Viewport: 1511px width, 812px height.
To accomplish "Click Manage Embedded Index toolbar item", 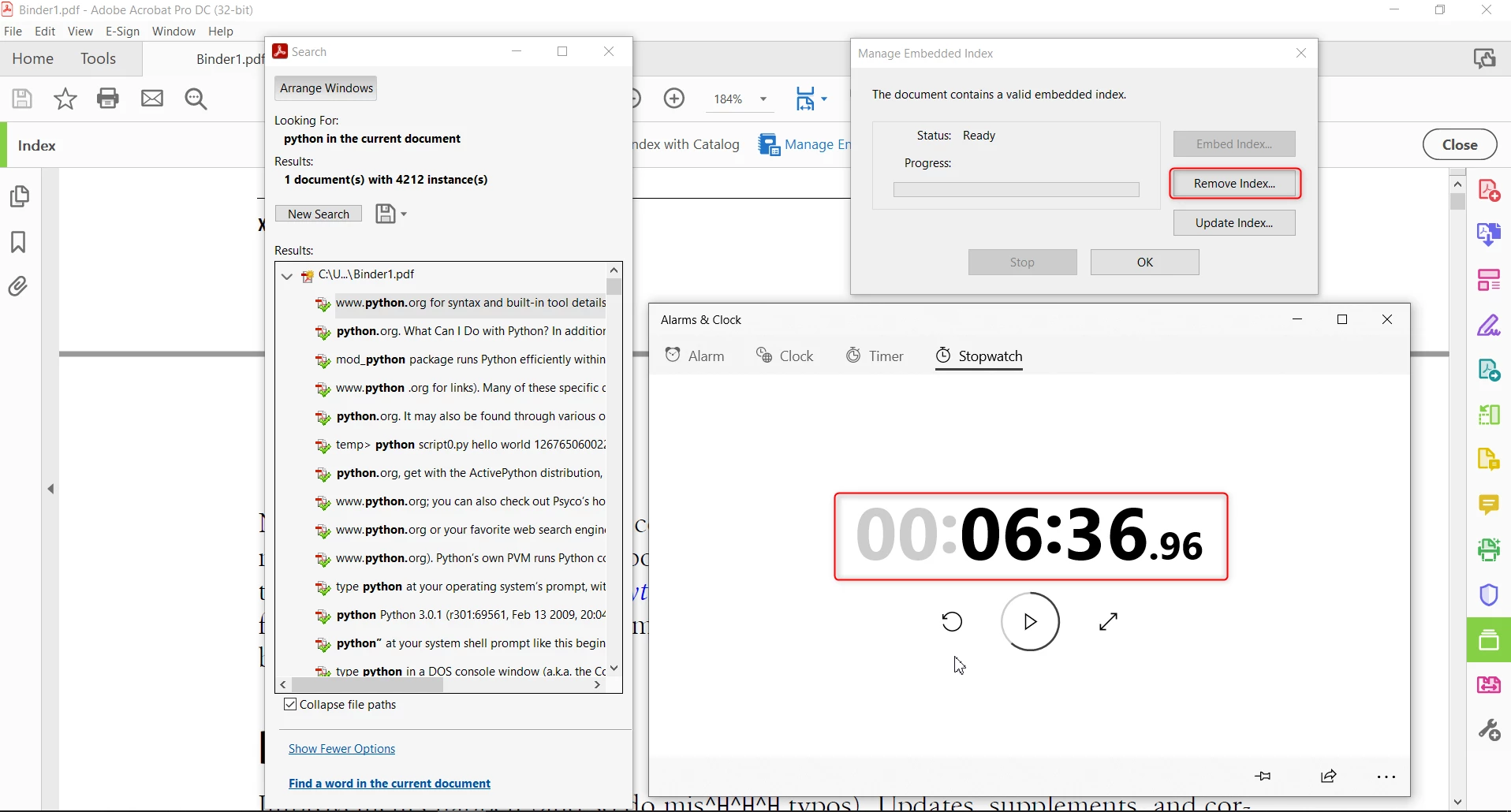I will point(806,145).
